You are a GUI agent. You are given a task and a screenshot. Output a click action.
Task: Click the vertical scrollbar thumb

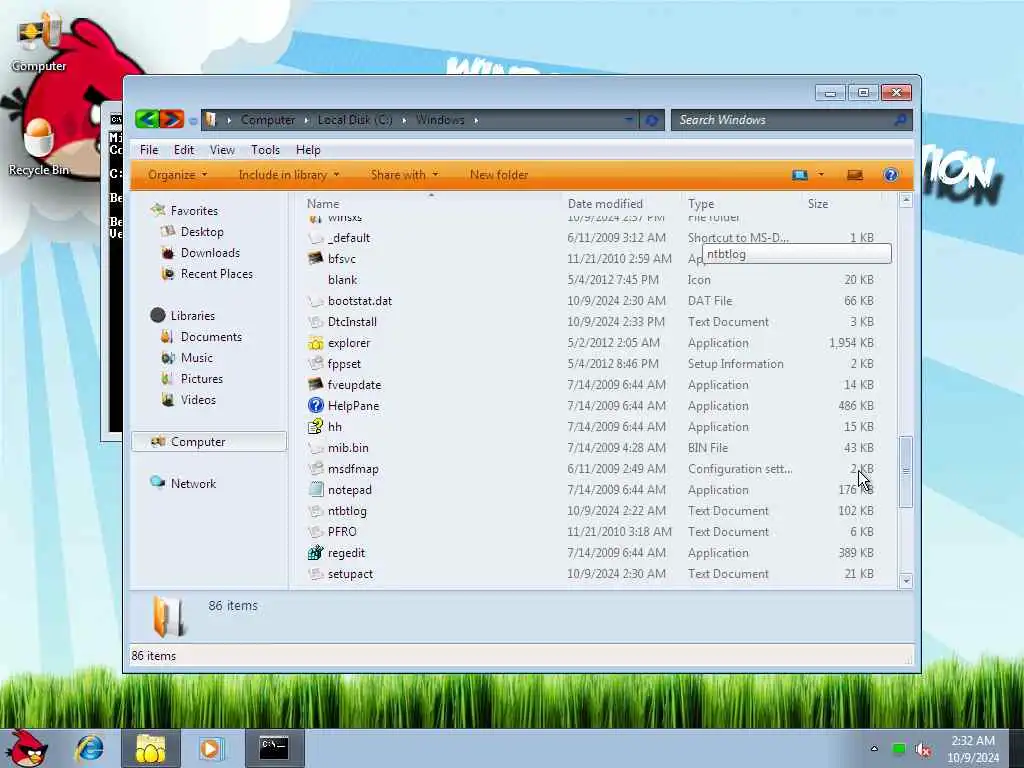click(905, 471)
